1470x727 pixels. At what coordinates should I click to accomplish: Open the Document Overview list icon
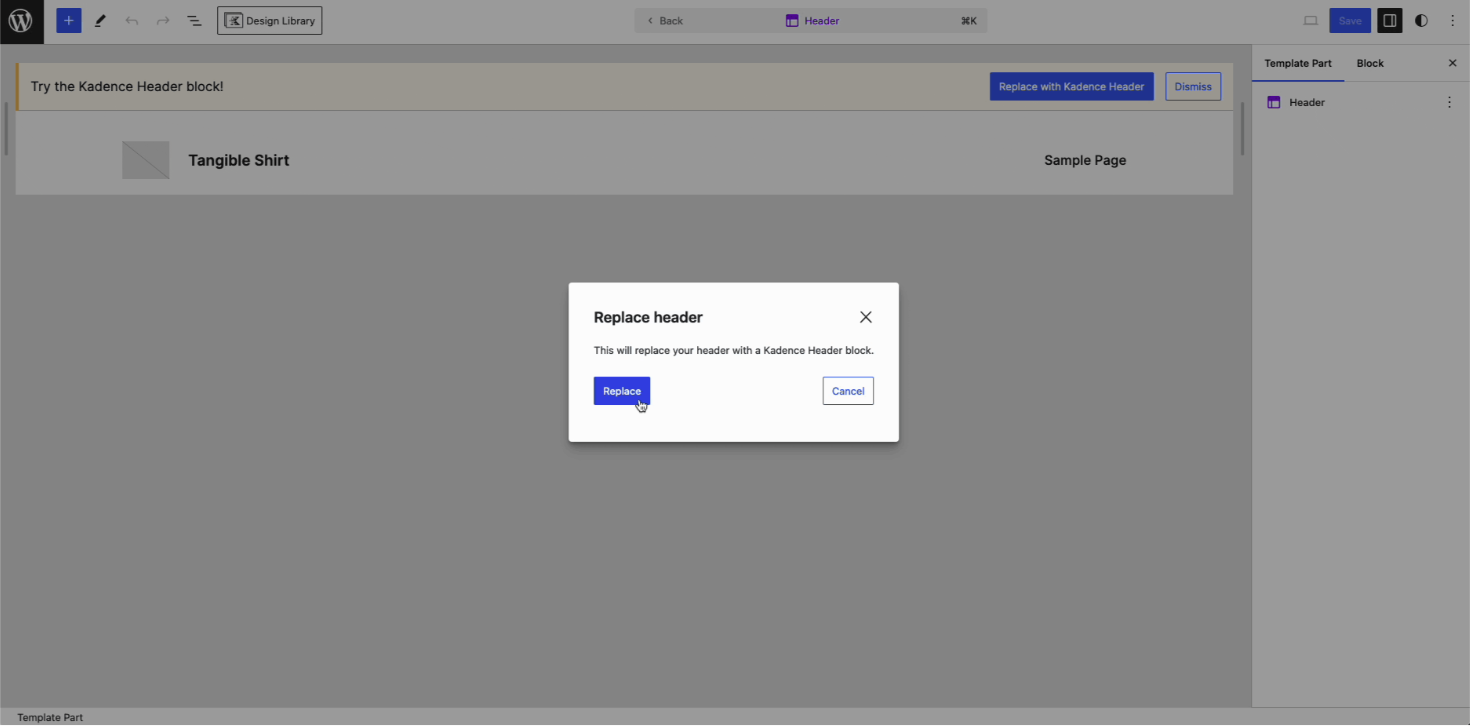[x=194, y=21]
